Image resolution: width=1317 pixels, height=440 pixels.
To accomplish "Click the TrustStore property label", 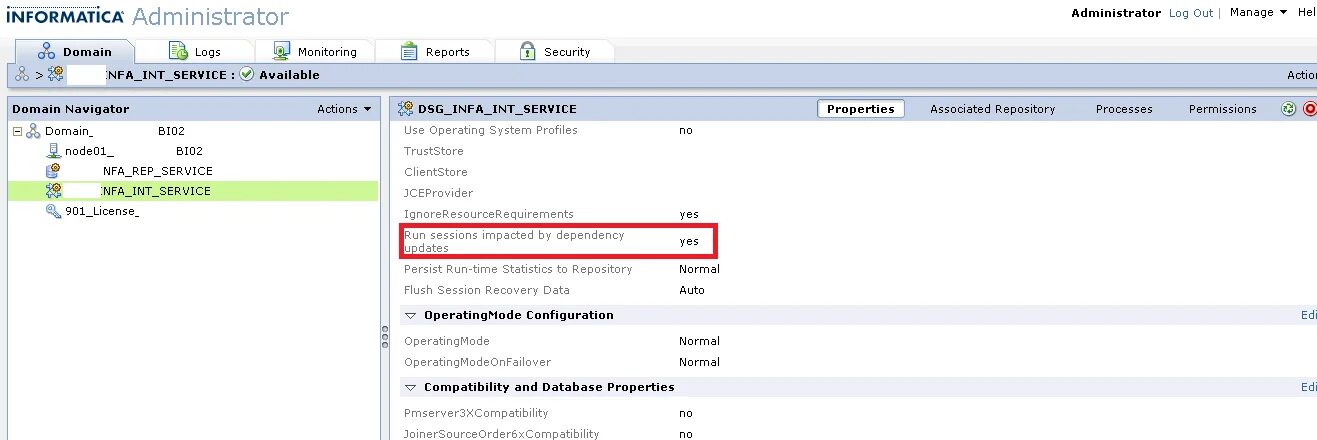I will coord(433,151).
